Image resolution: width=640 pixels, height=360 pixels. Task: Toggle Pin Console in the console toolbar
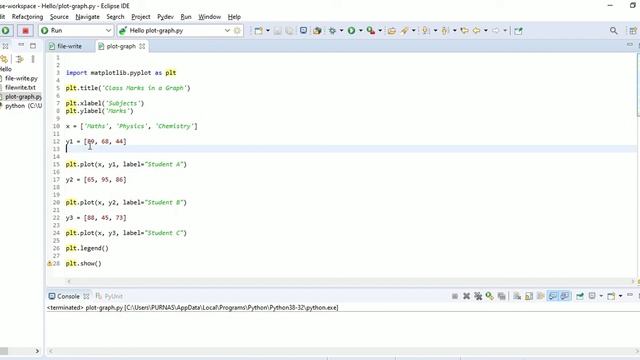point(580,296)
